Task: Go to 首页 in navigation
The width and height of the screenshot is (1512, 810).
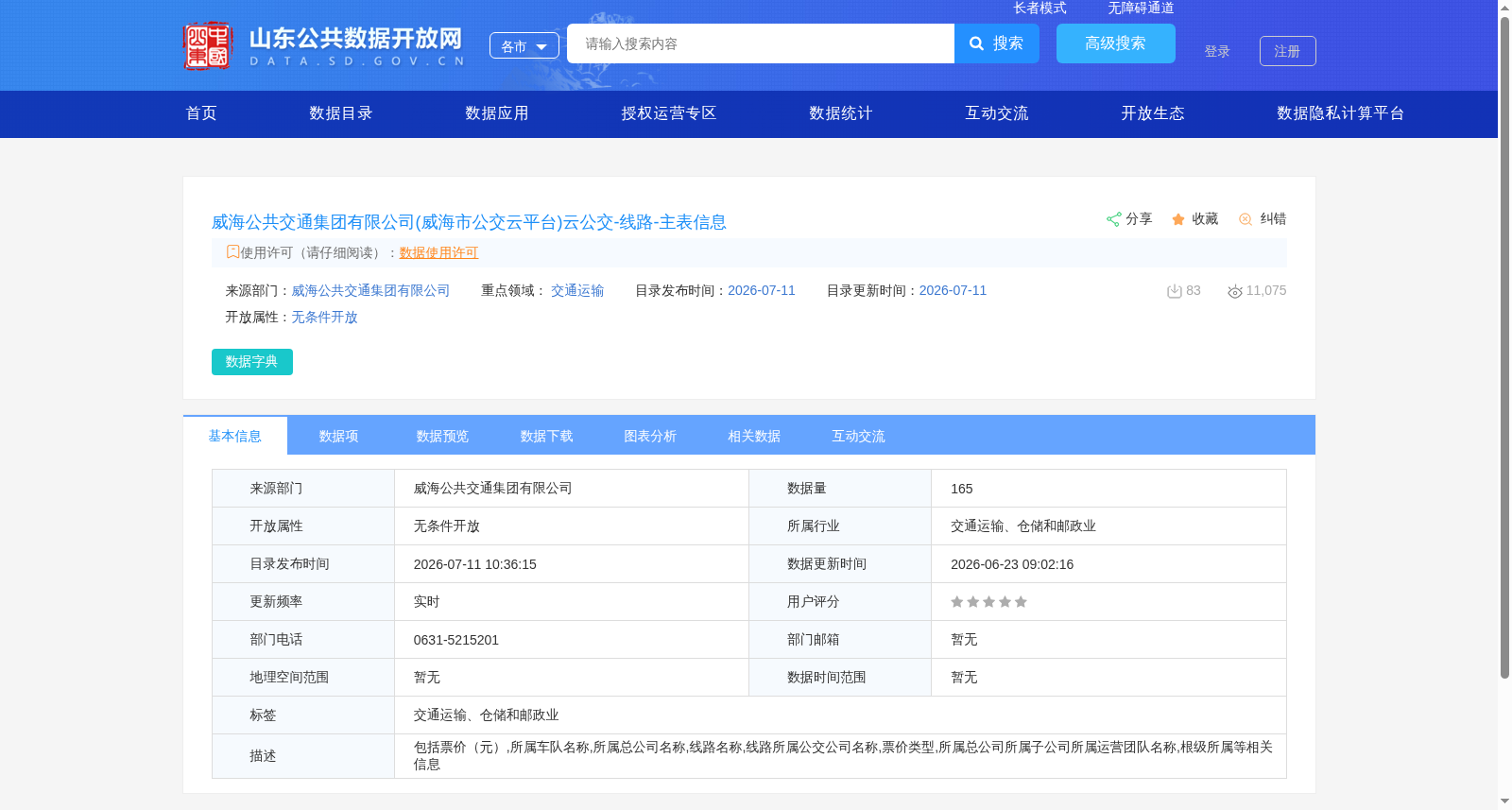Action: click(201, 113)
